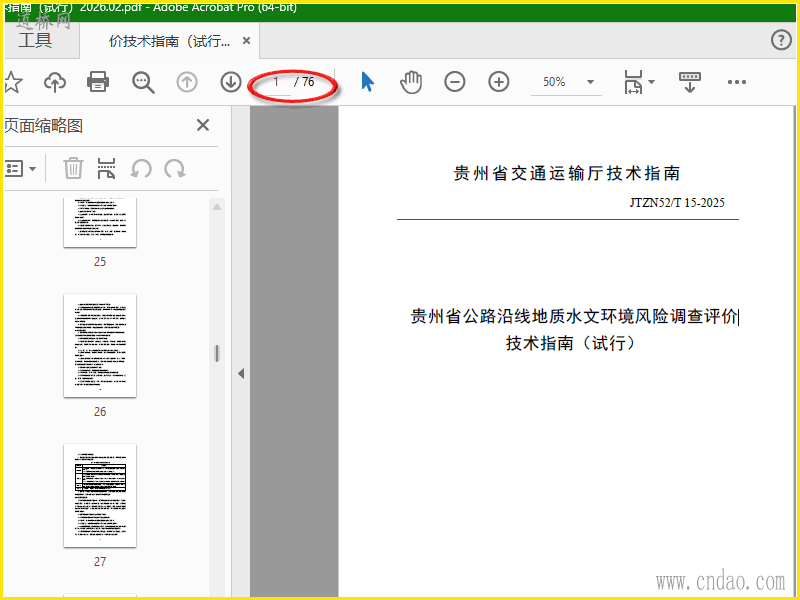Click the thumbnail panel scrollbar handle
This screenshot has height=600, width=800.
pyautogui.click(x=217, y=354)
